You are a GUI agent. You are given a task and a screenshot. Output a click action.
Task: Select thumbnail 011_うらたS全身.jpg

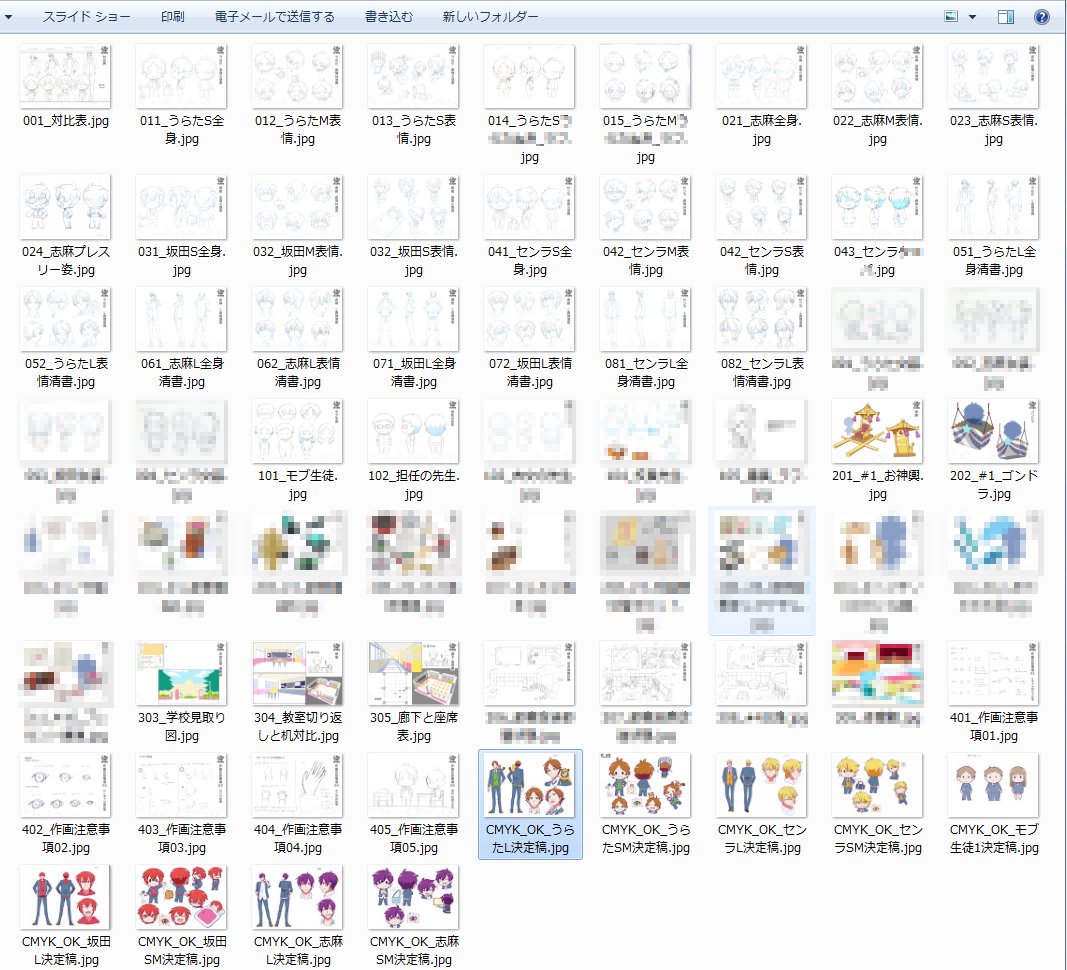[182, 77]
